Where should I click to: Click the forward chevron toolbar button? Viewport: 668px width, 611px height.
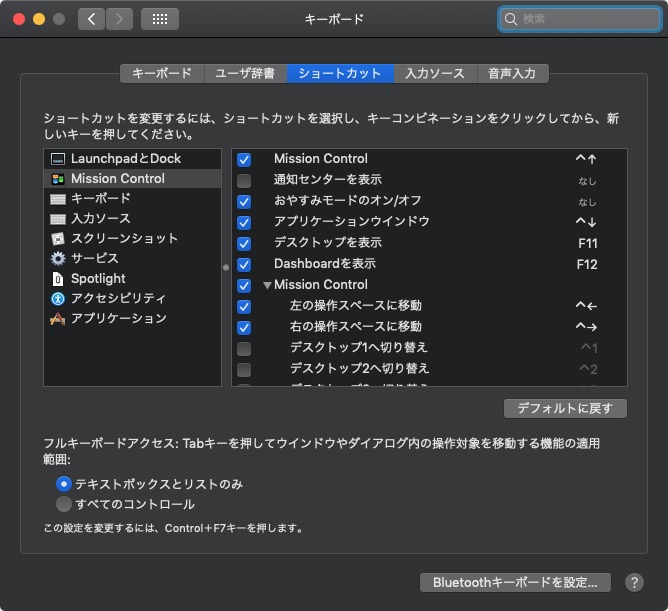point(119,19)
